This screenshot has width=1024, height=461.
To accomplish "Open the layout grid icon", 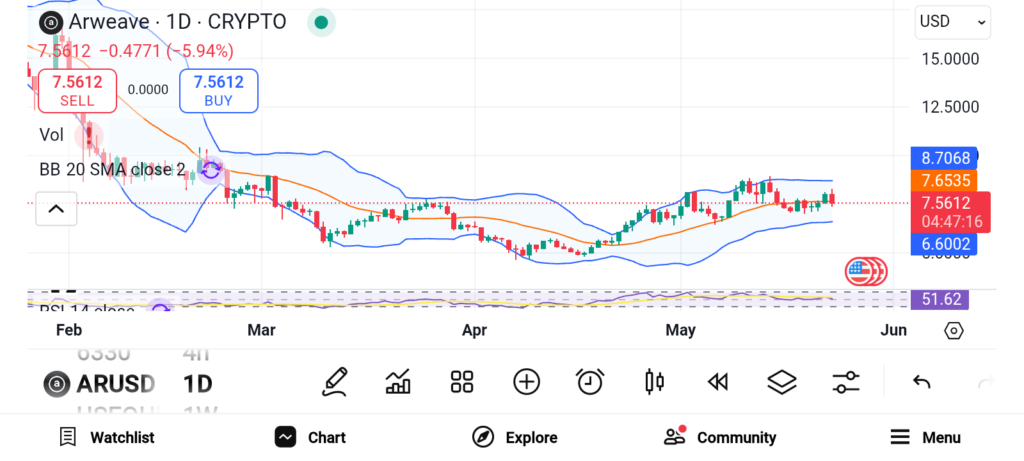I will coord(462,382).
